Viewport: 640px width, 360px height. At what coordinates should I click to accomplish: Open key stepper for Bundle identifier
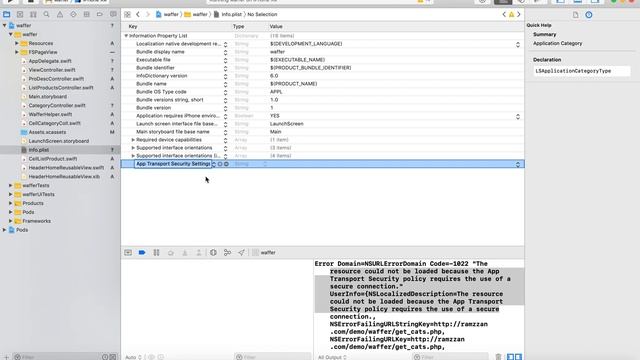pyautogui.click(x=225, y=68)
